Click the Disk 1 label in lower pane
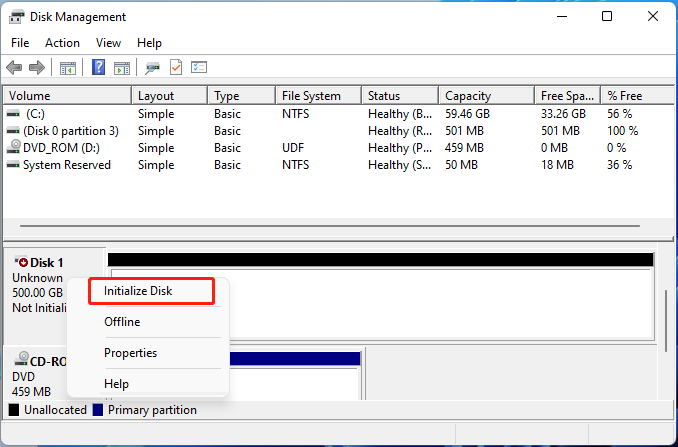 (47, 262)
